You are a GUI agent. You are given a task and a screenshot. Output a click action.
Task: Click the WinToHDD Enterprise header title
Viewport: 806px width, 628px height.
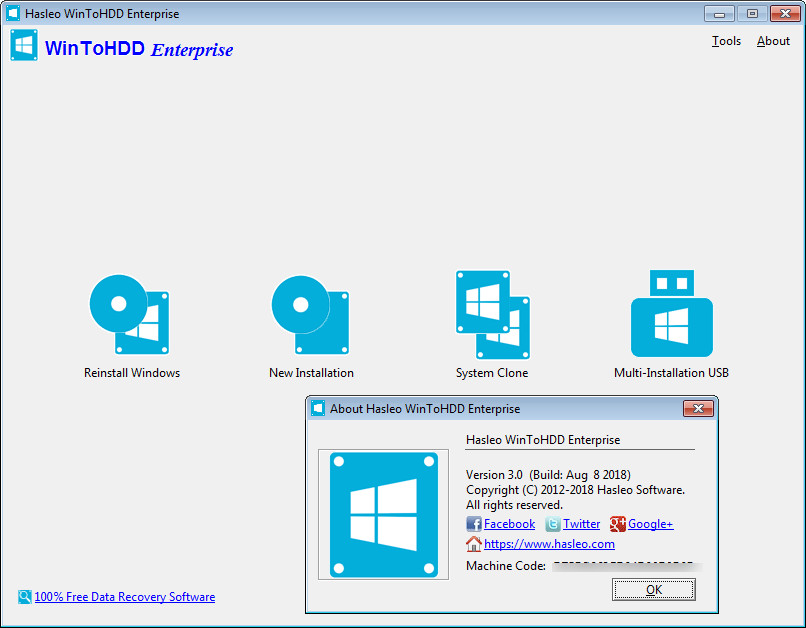pyautogui.click(x=139, y=49)
